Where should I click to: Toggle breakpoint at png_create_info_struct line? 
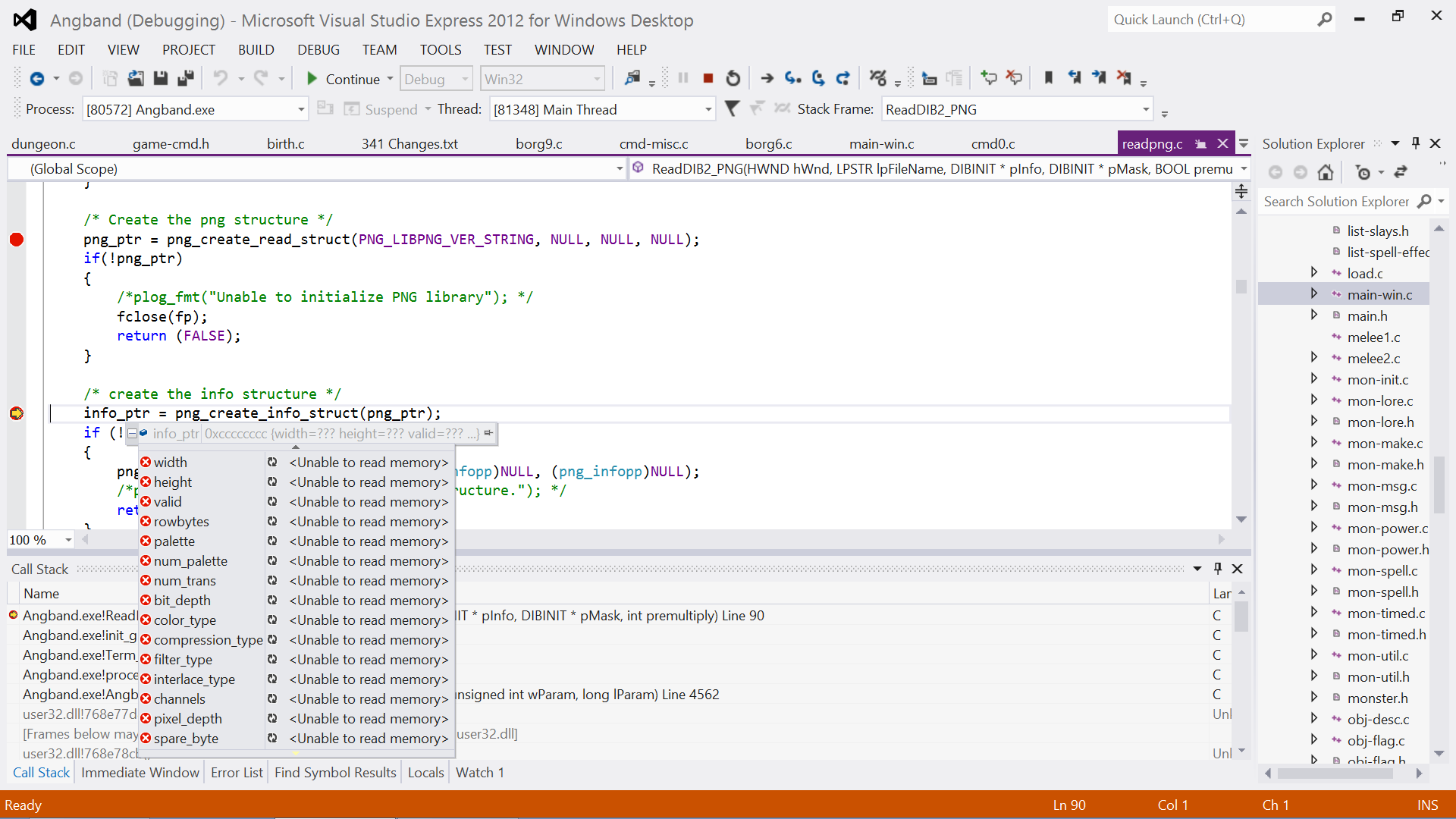(x=17, y=413)
